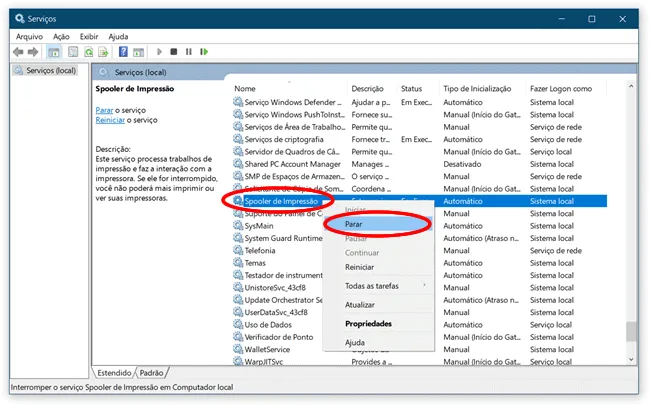The width and height of the screenshot is (650, 406).
Task: Sort by the Nome column header
Action: tap(245, 88)
